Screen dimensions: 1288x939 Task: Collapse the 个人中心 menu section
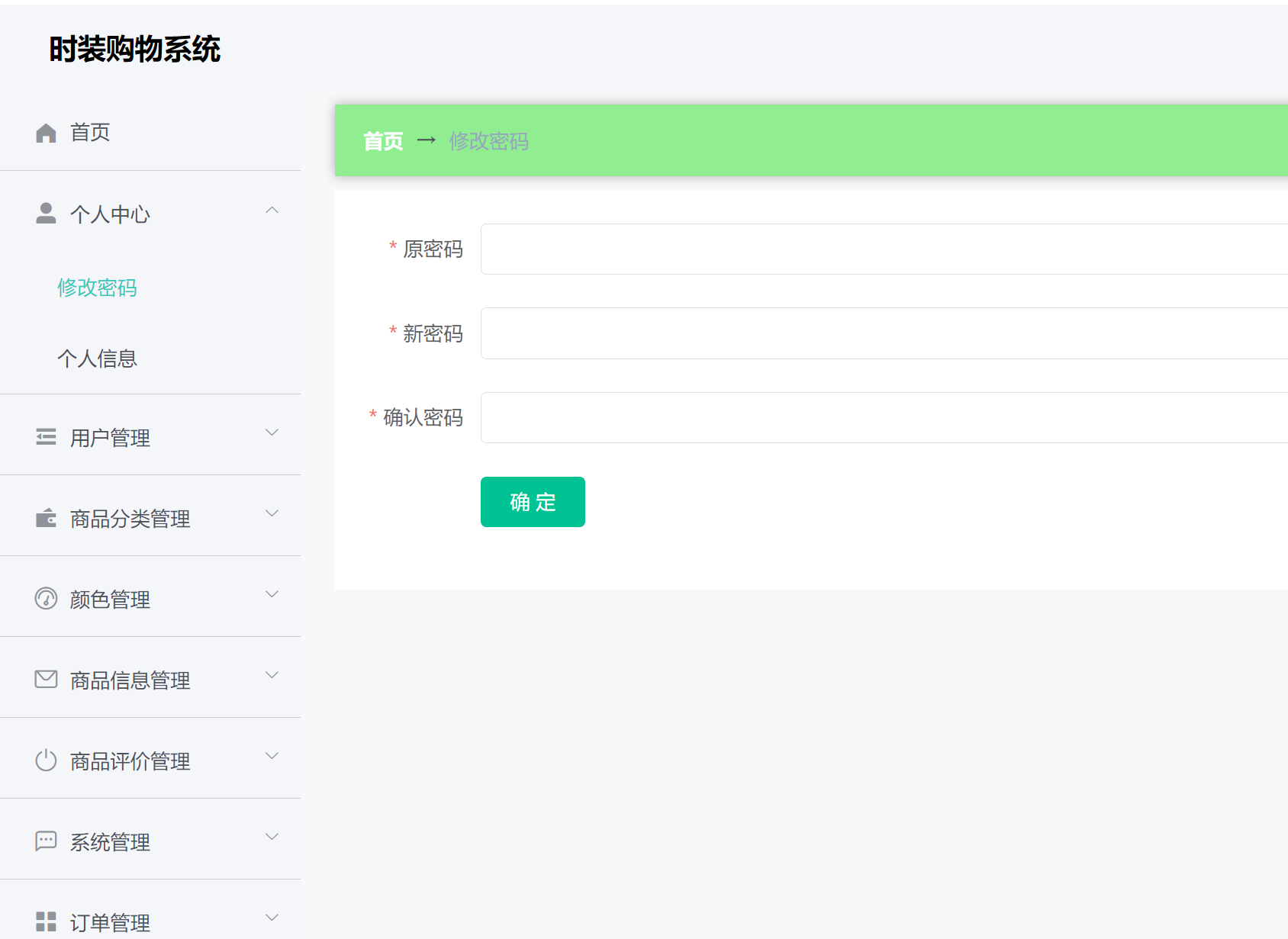[x=271, y=210]
